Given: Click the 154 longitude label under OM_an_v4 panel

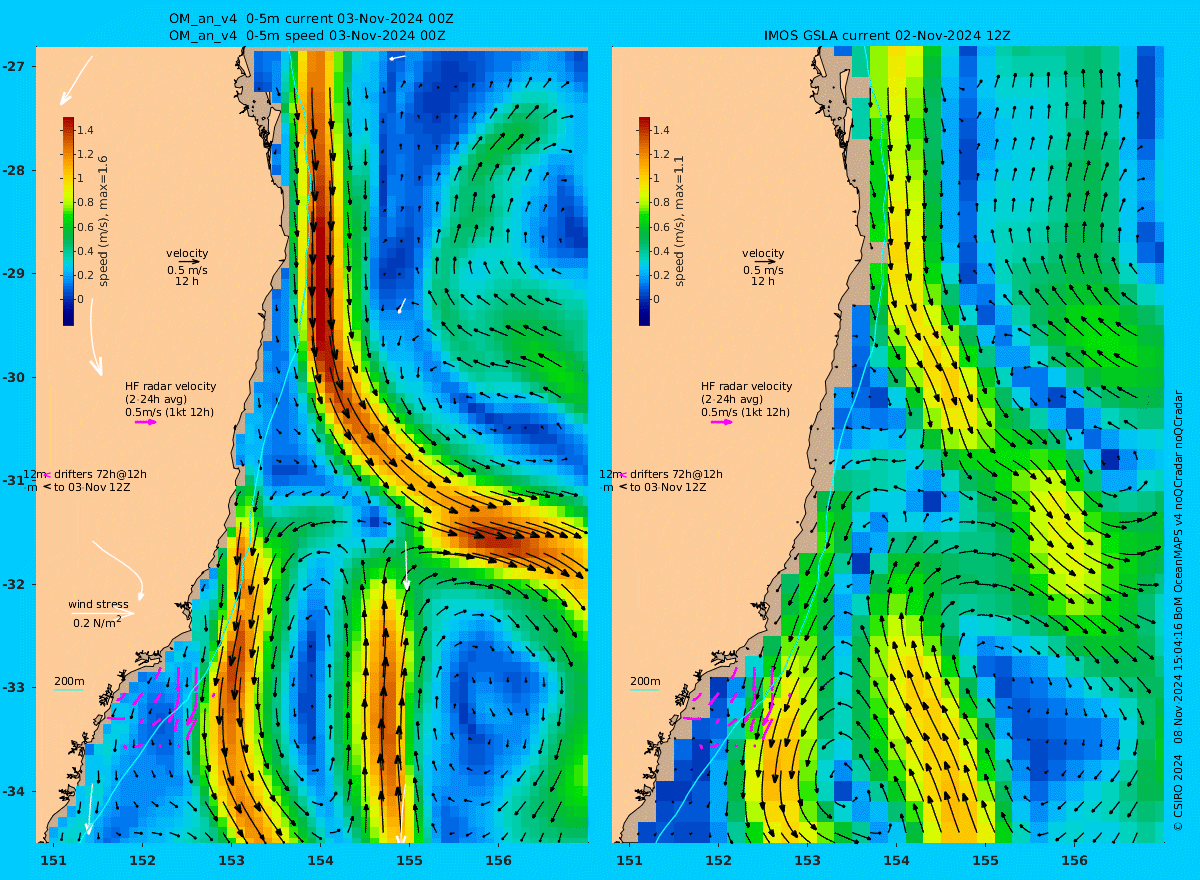Looking at the screenshot, I should (320, 860).
